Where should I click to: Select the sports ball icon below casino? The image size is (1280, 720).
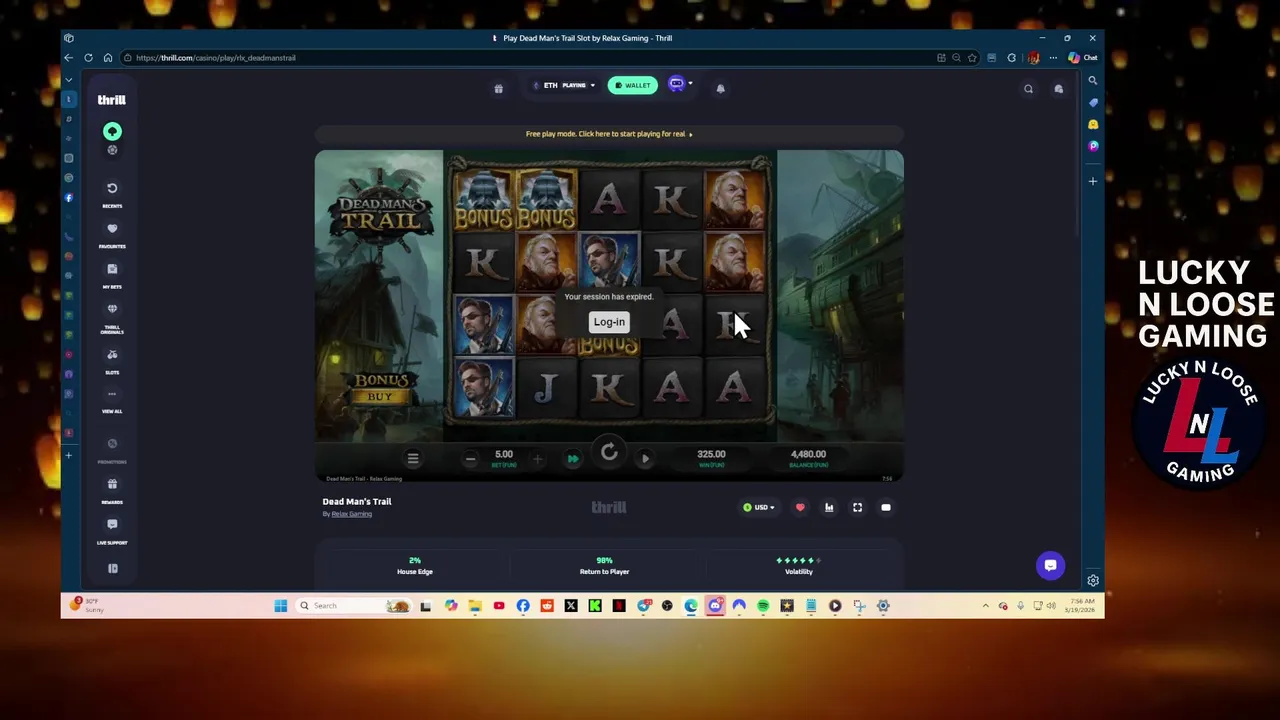112,150
